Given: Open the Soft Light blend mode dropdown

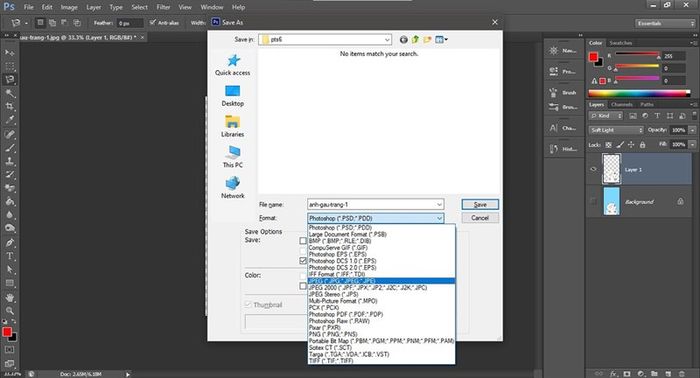Looking at the screenshot, I should pyautogui.click(x=616, y=130).
